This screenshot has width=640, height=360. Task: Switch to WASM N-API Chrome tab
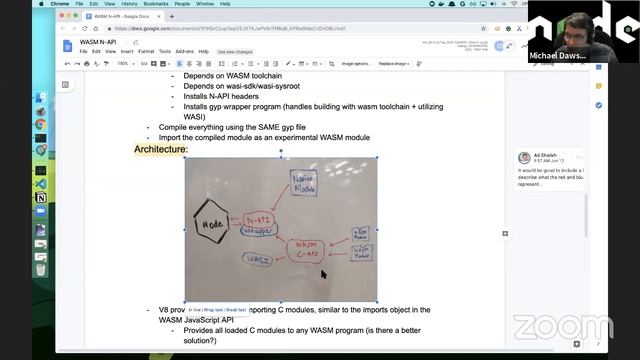pos(123,16)
